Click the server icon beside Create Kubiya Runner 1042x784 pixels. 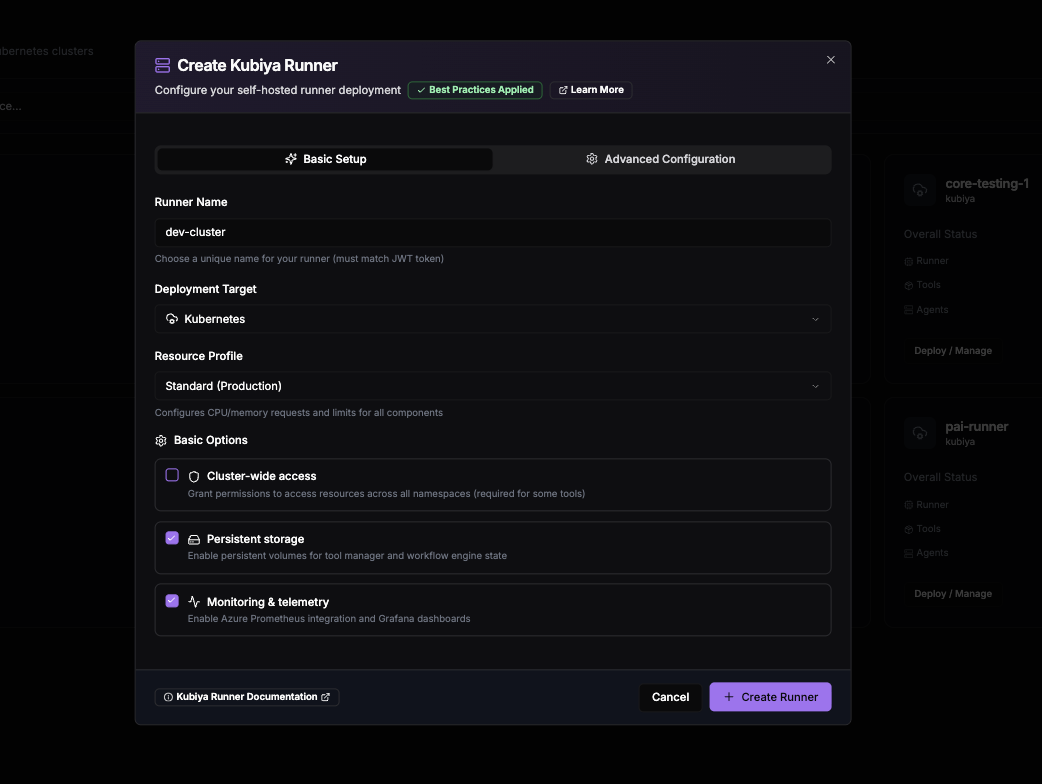tap(162, 65)
